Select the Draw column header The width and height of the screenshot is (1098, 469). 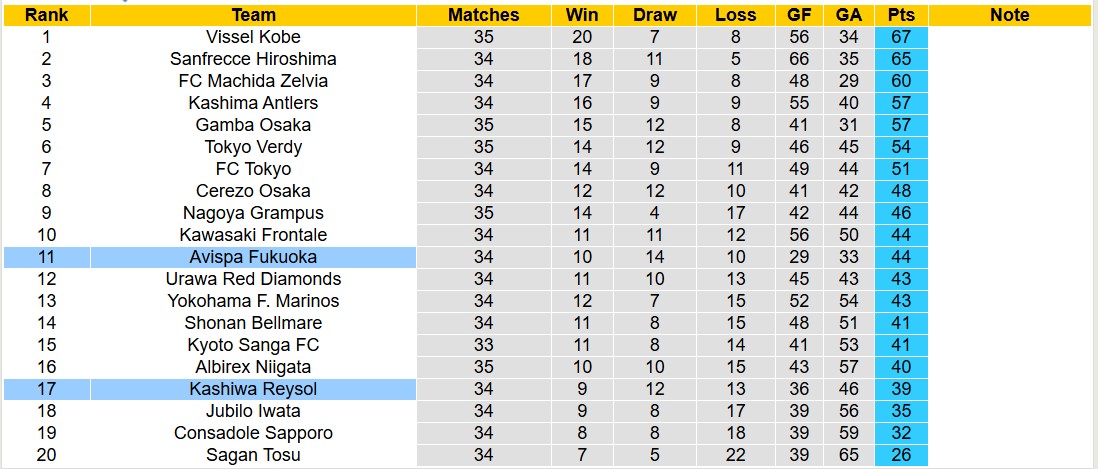pyautogui.click(x=655, y=15)
